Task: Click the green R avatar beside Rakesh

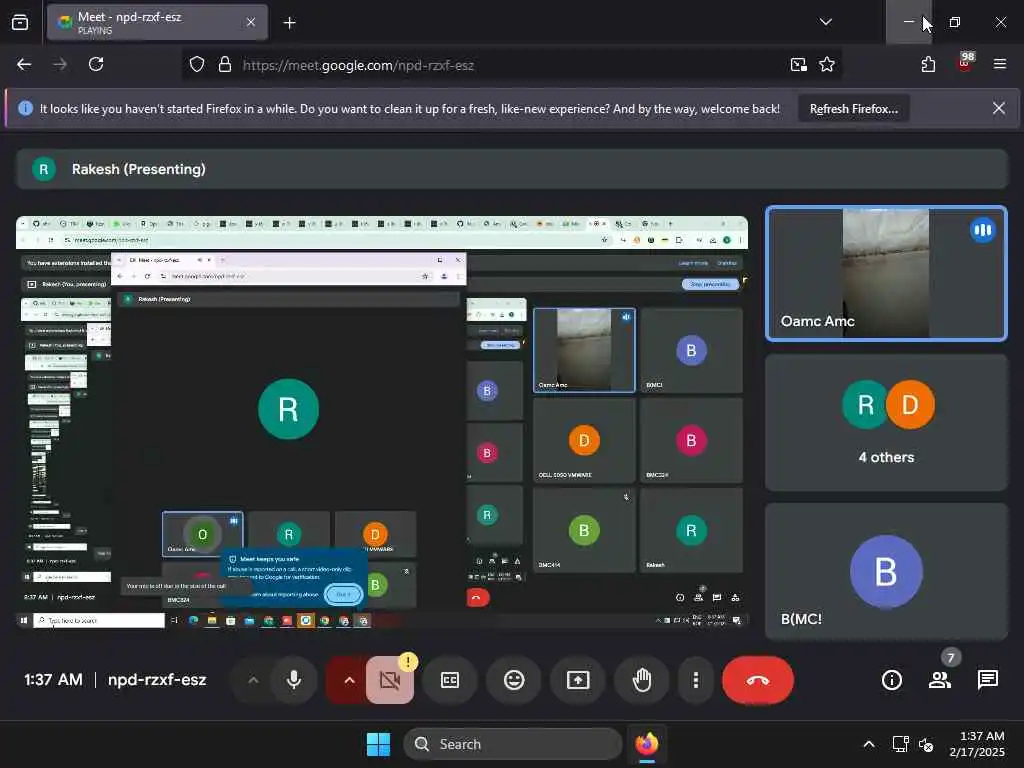Action: click(x=44, y=169)
